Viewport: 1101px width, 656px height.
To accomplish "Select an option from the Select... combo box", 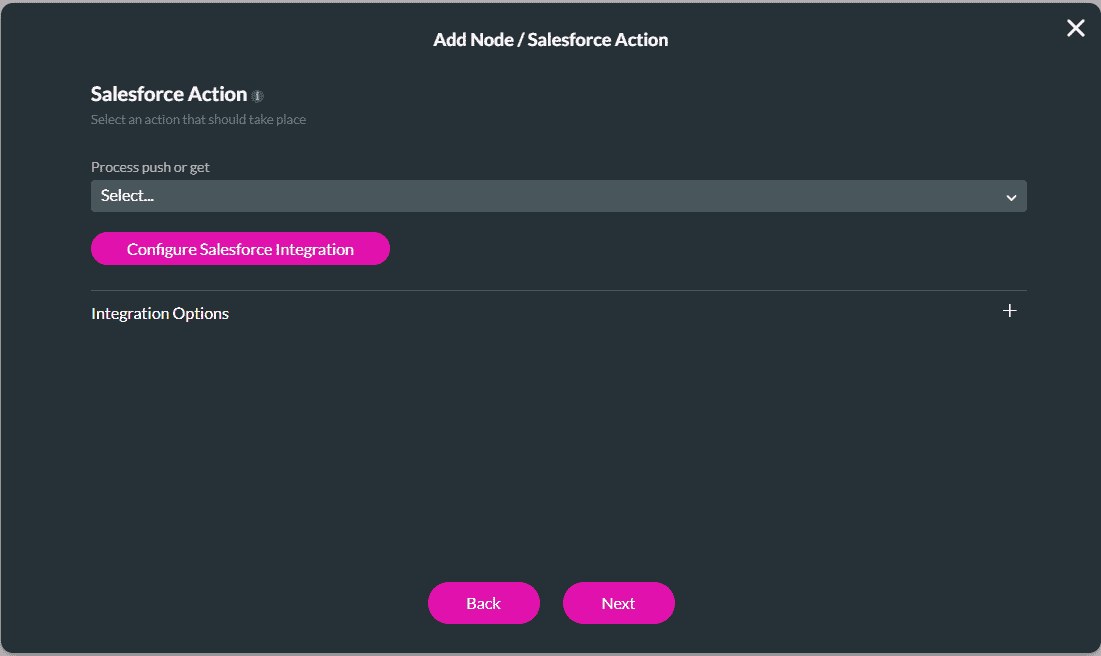I will [558, 196].
